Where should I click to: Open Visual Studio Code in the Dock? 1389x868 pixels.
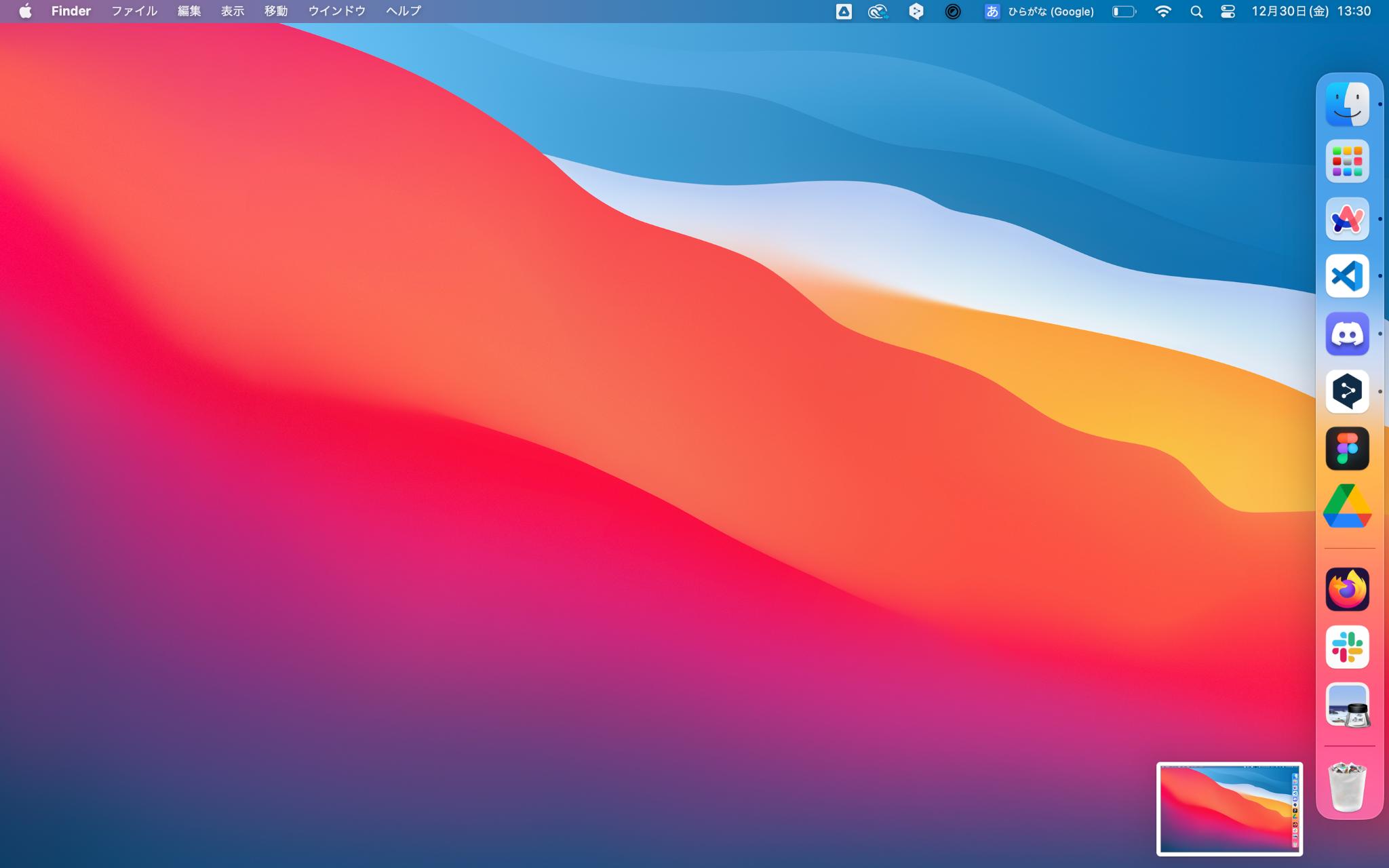(x=1347, y=276)
